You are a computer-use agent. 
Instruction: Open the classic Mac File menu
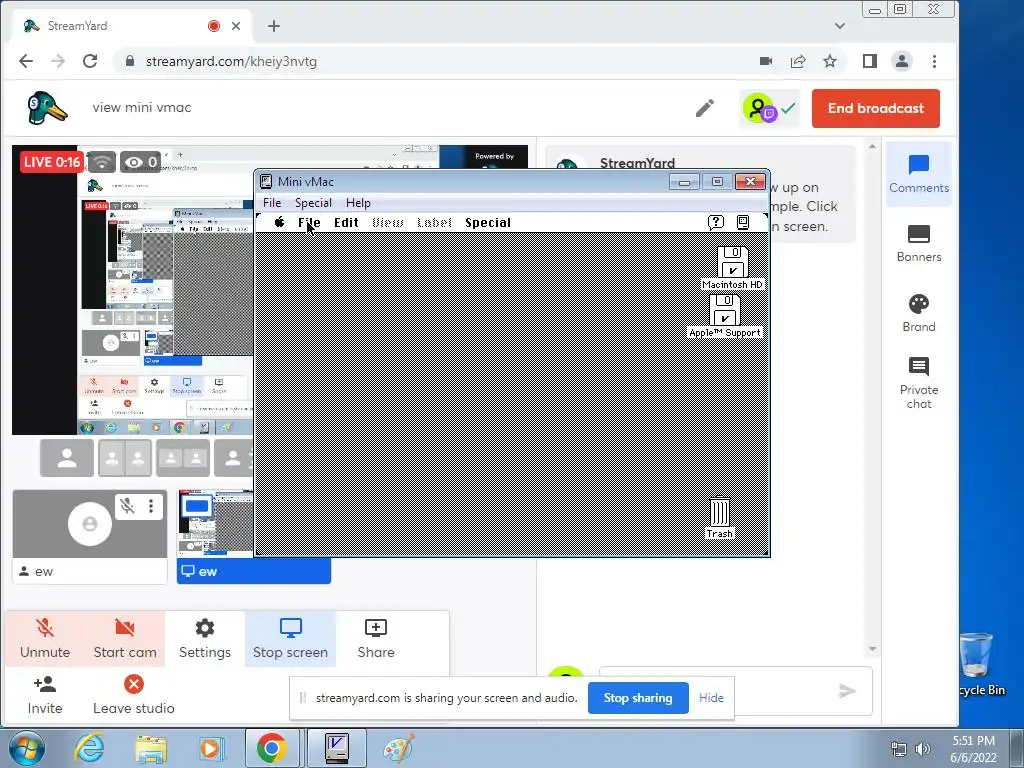[309, 223]
